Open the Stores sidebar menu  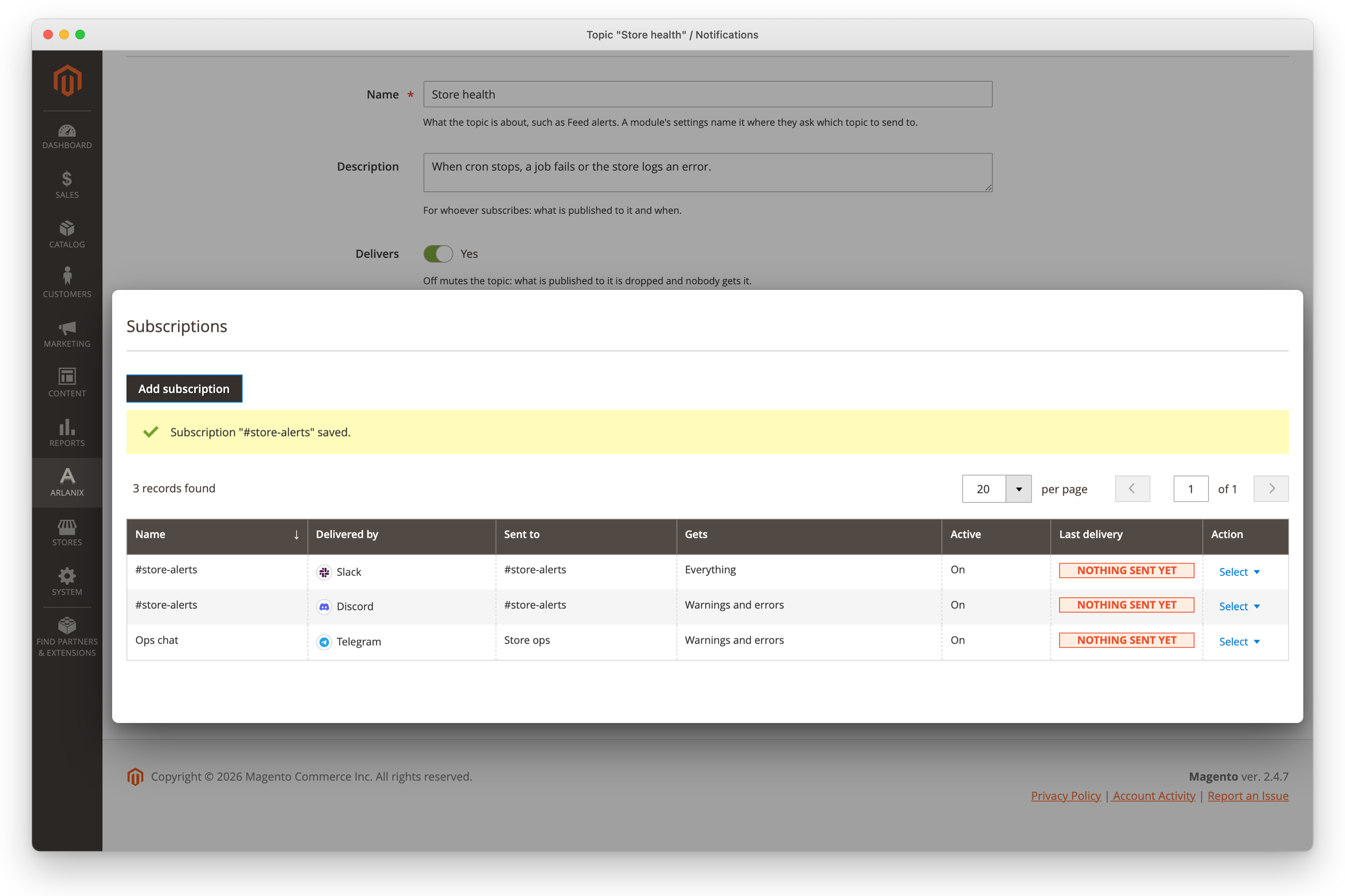click(67, 533)
